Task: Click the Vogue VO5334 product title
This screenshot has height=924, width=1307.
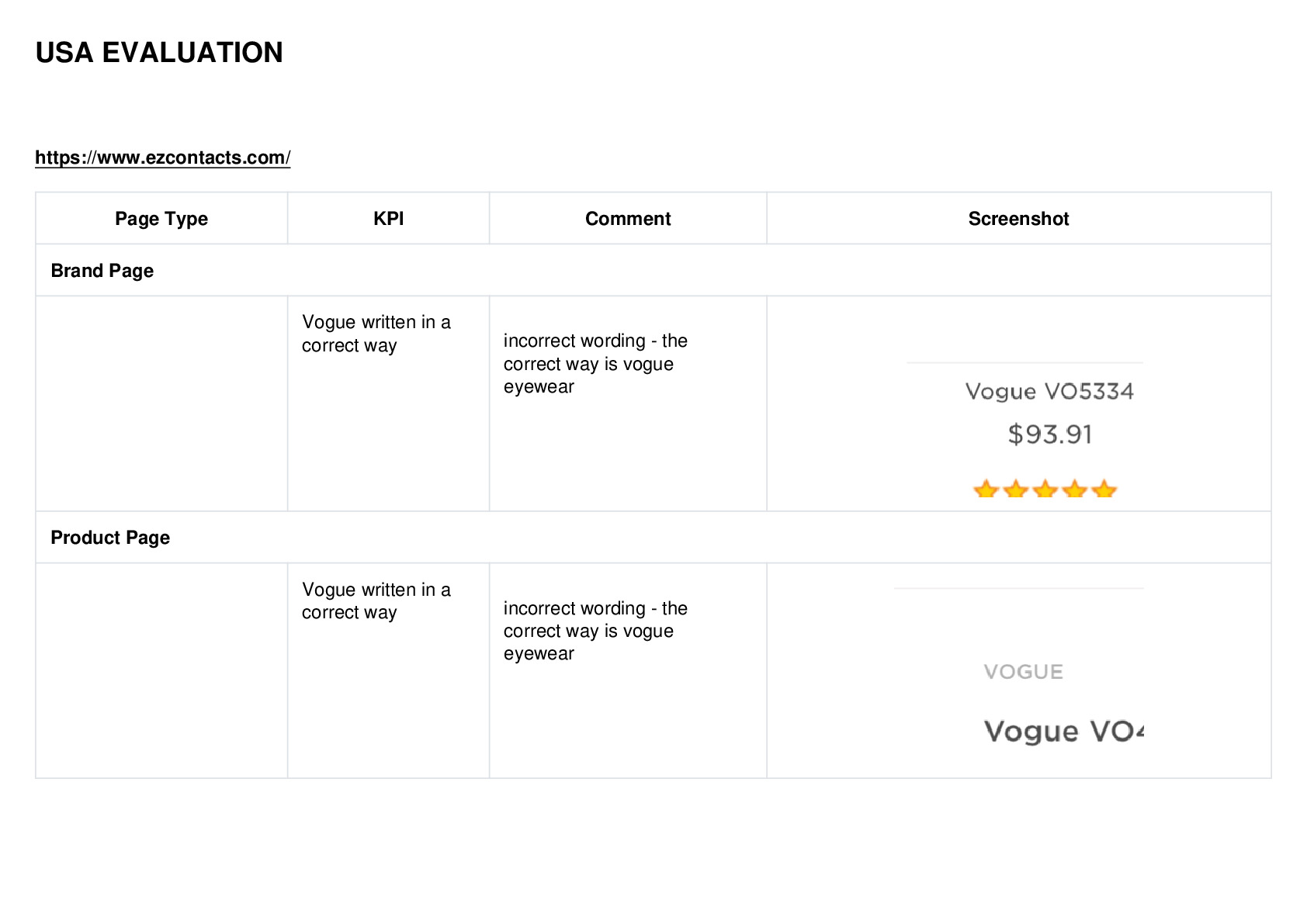Action: (x=1049, y=391)
